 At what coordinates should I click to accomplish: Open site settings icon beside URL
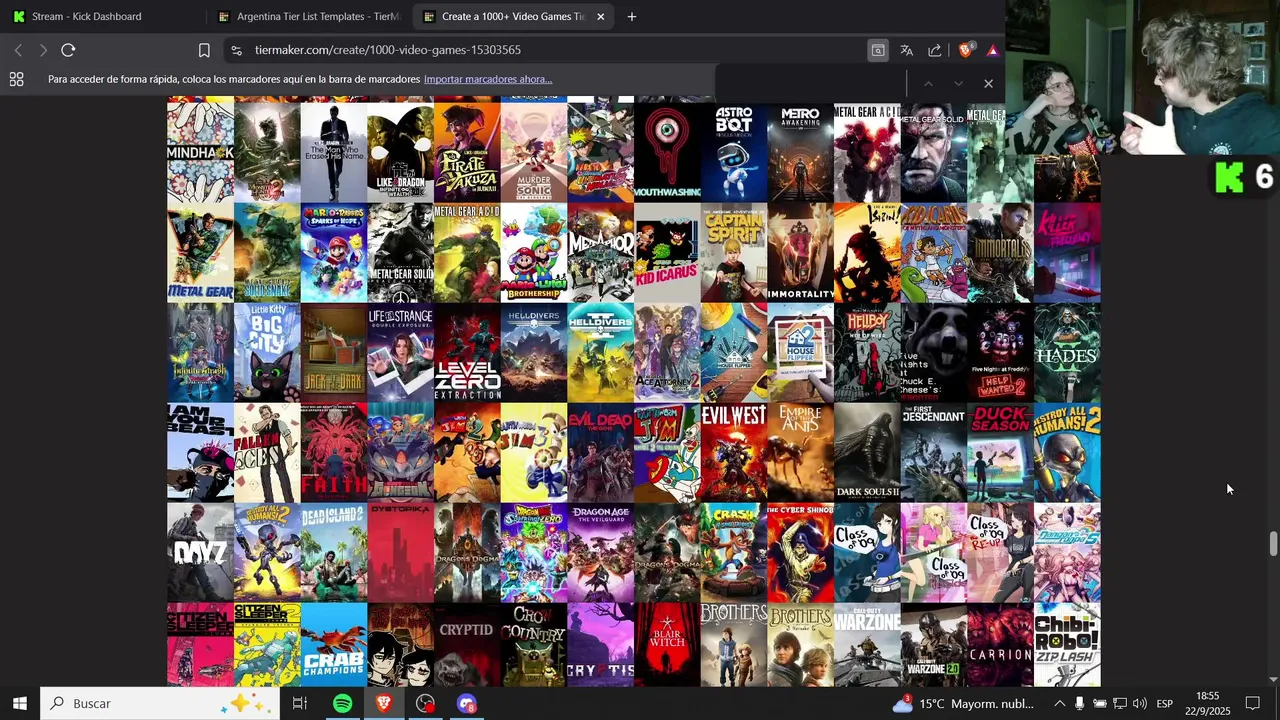coord(235,50)
